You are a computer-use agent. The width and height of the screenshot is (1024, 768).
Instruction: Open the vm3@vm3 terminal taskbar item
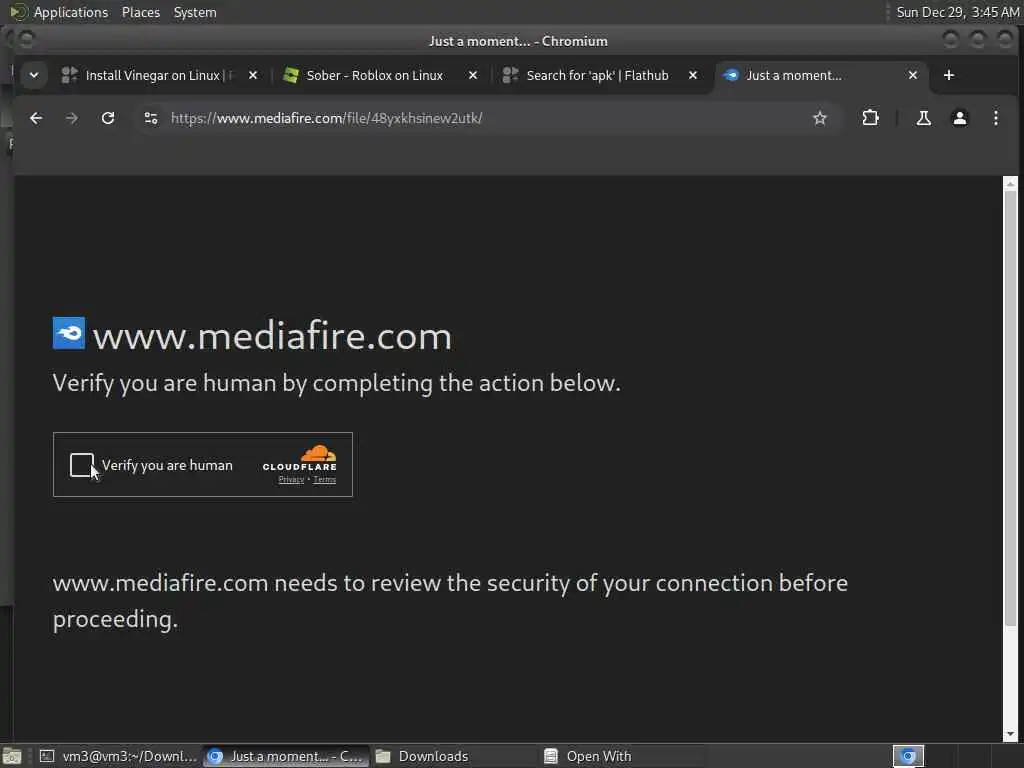point(118,756)
